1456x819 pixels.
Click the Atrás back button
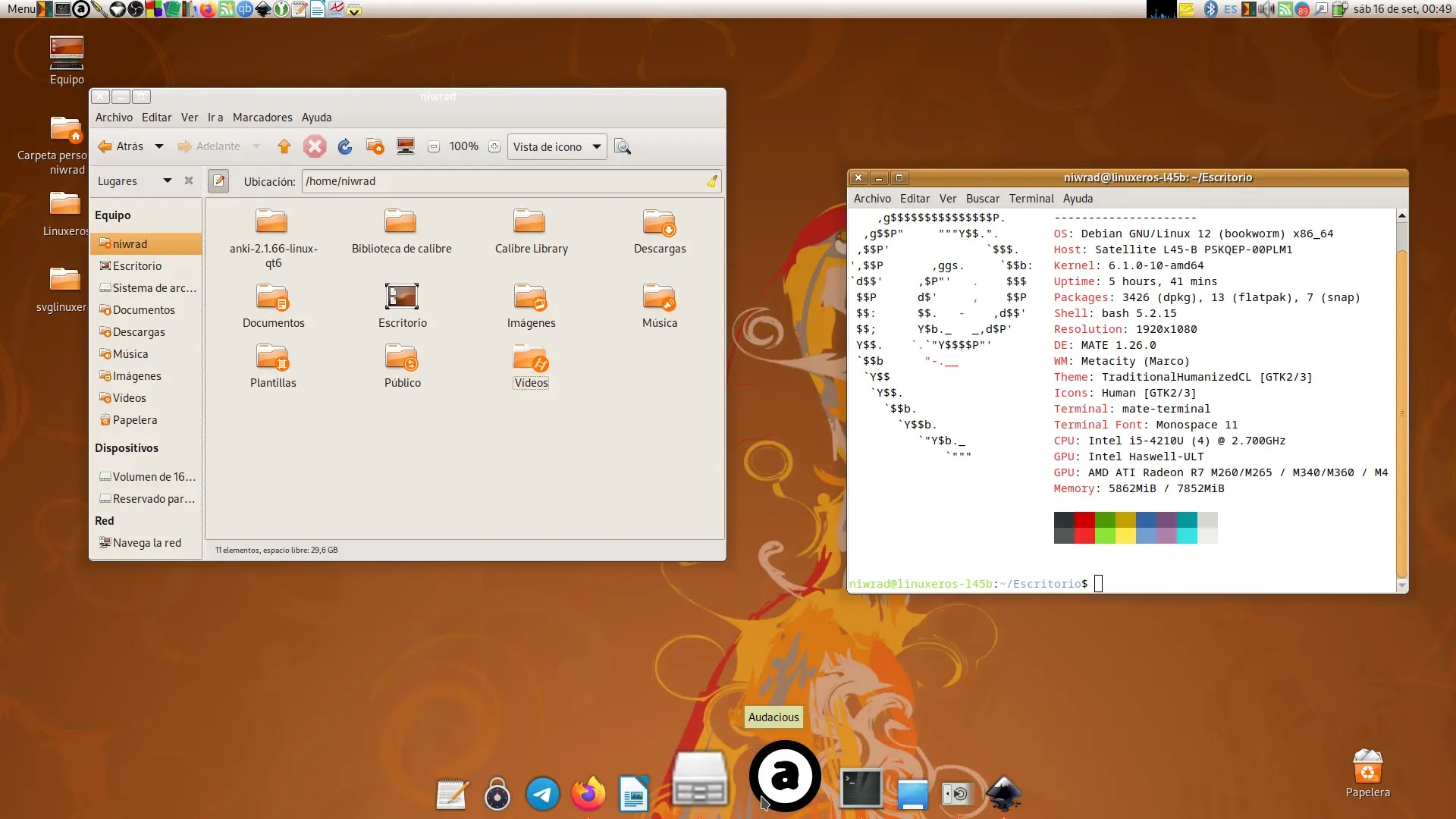click(121, 146)
